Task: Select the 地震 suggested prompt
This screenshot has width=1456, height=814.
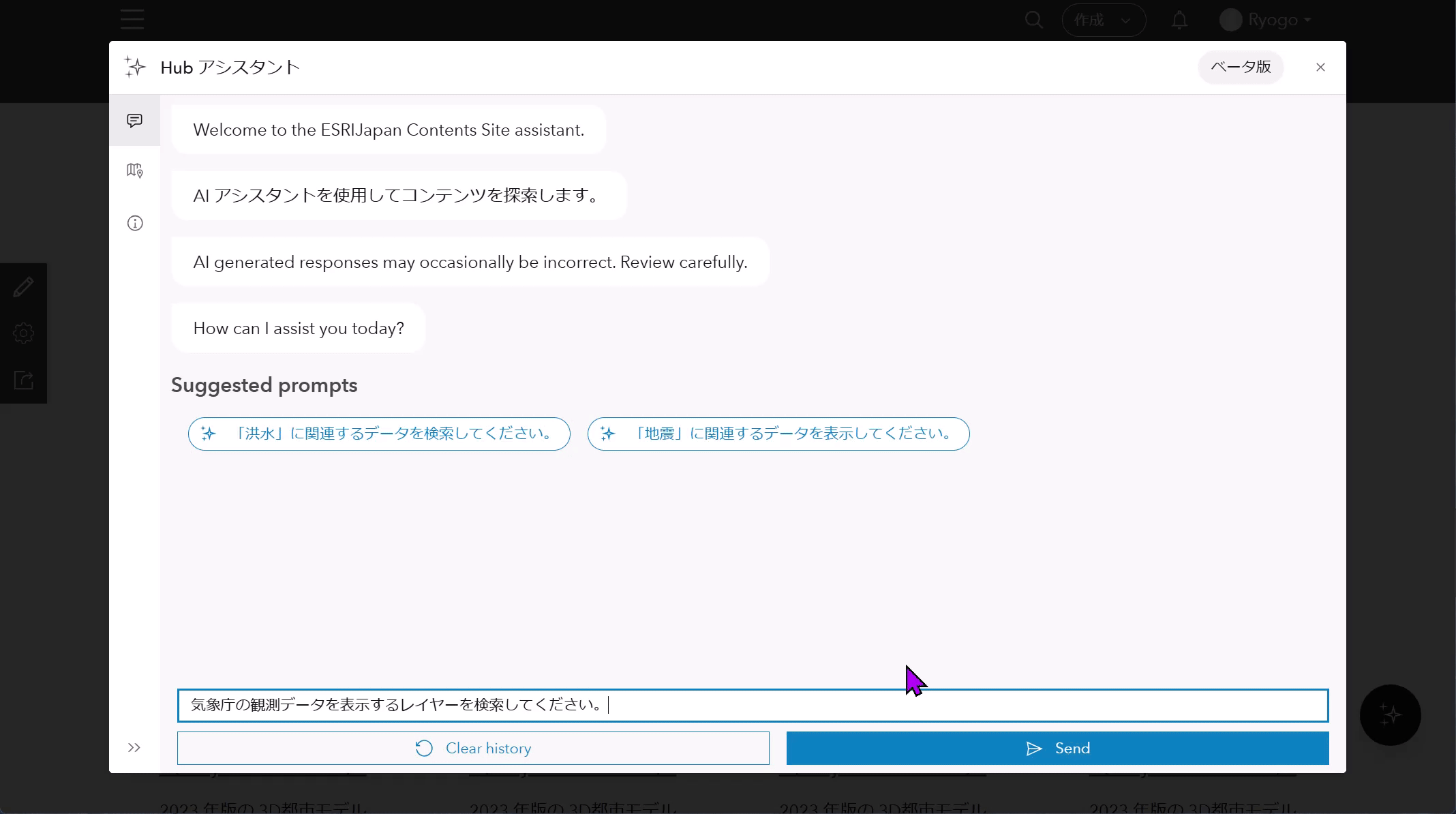Action: [x=778, y=434]
